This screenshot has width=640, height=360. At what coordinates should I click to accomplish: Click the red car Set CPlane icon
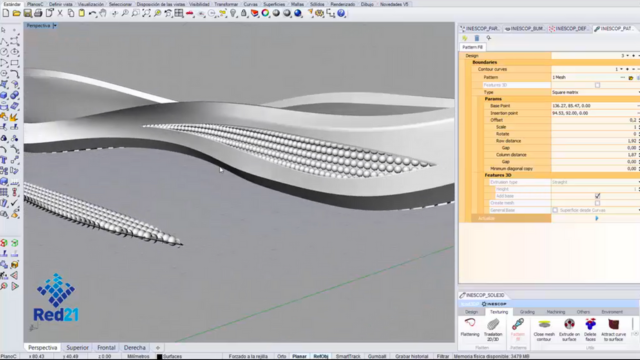pyautogui.click(x=190, y=13)
